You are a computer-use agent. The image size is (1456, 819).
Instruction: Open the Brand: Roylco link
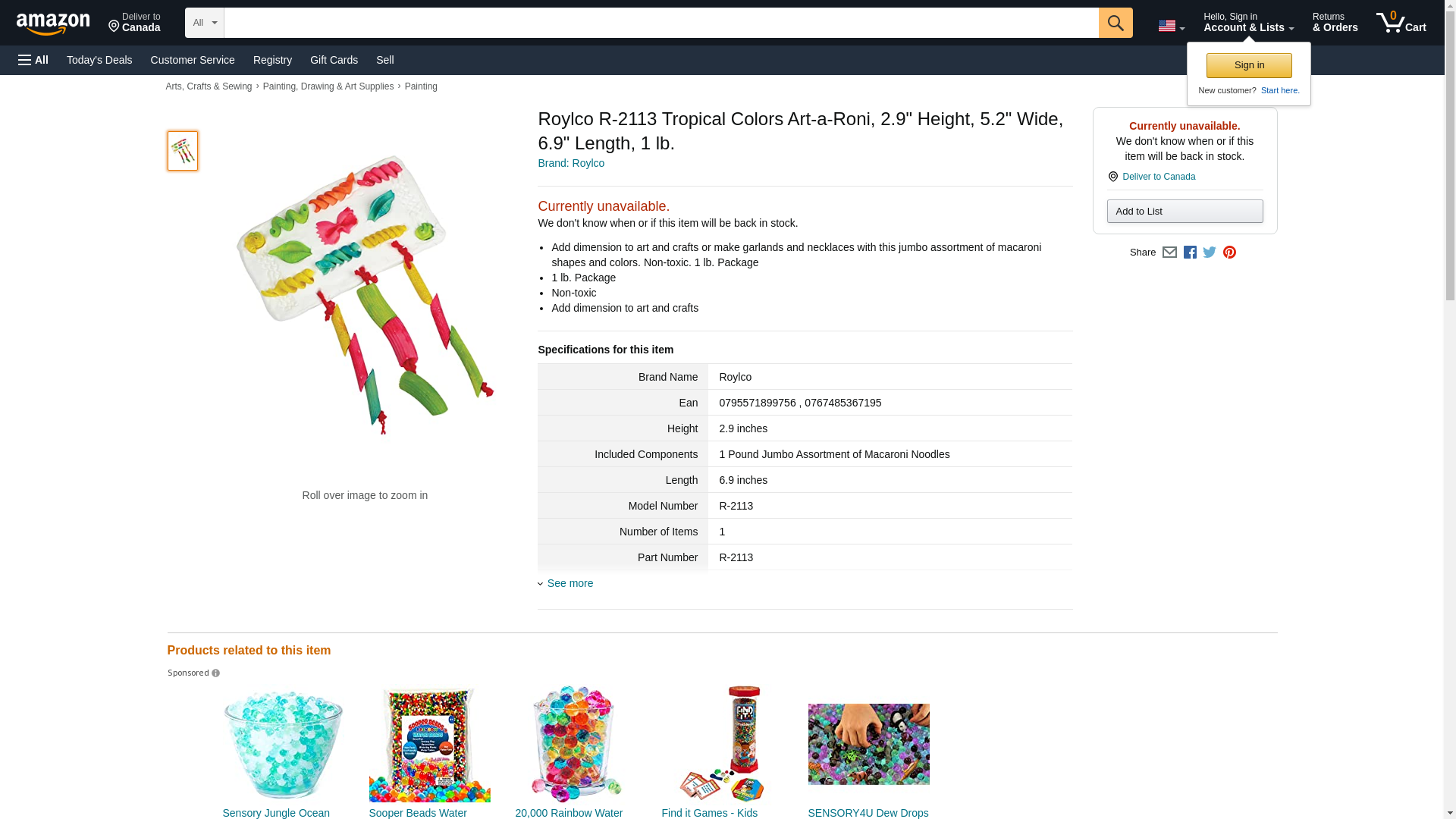[x=571, y=163]
